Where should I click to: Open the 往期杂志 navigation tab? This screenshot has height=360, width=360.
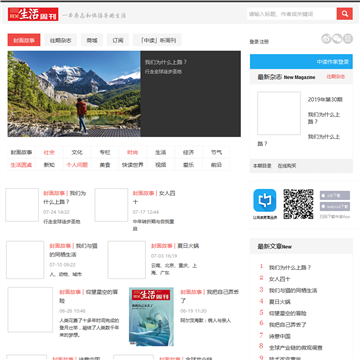[61, 40]
